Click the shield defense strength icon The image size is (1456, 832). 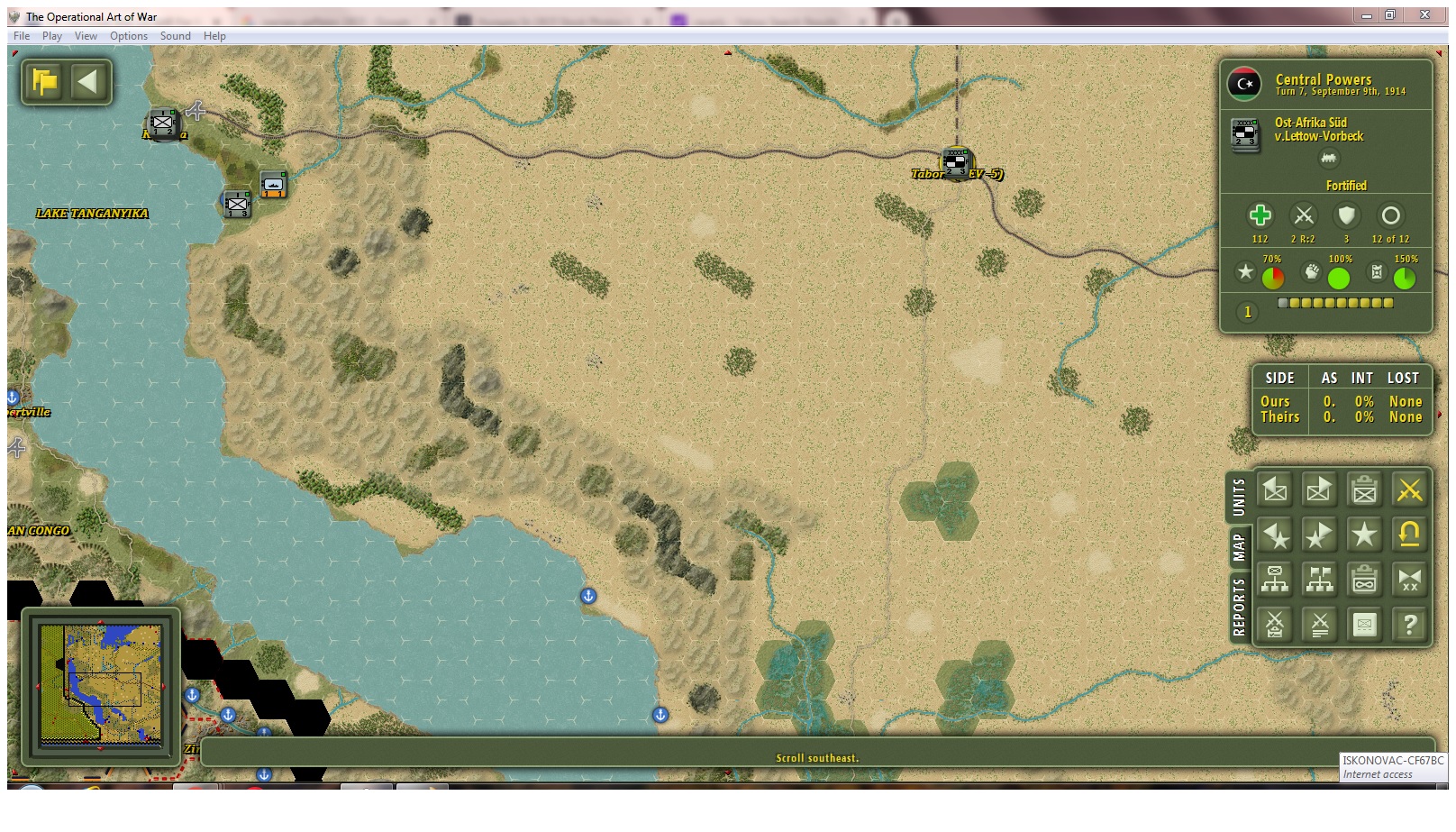pos(1346,215)
